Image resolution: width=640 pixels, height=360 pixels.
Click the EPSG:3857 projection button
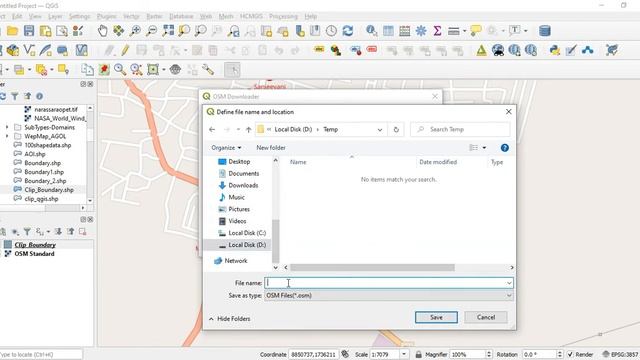click(x=620, y=354)
